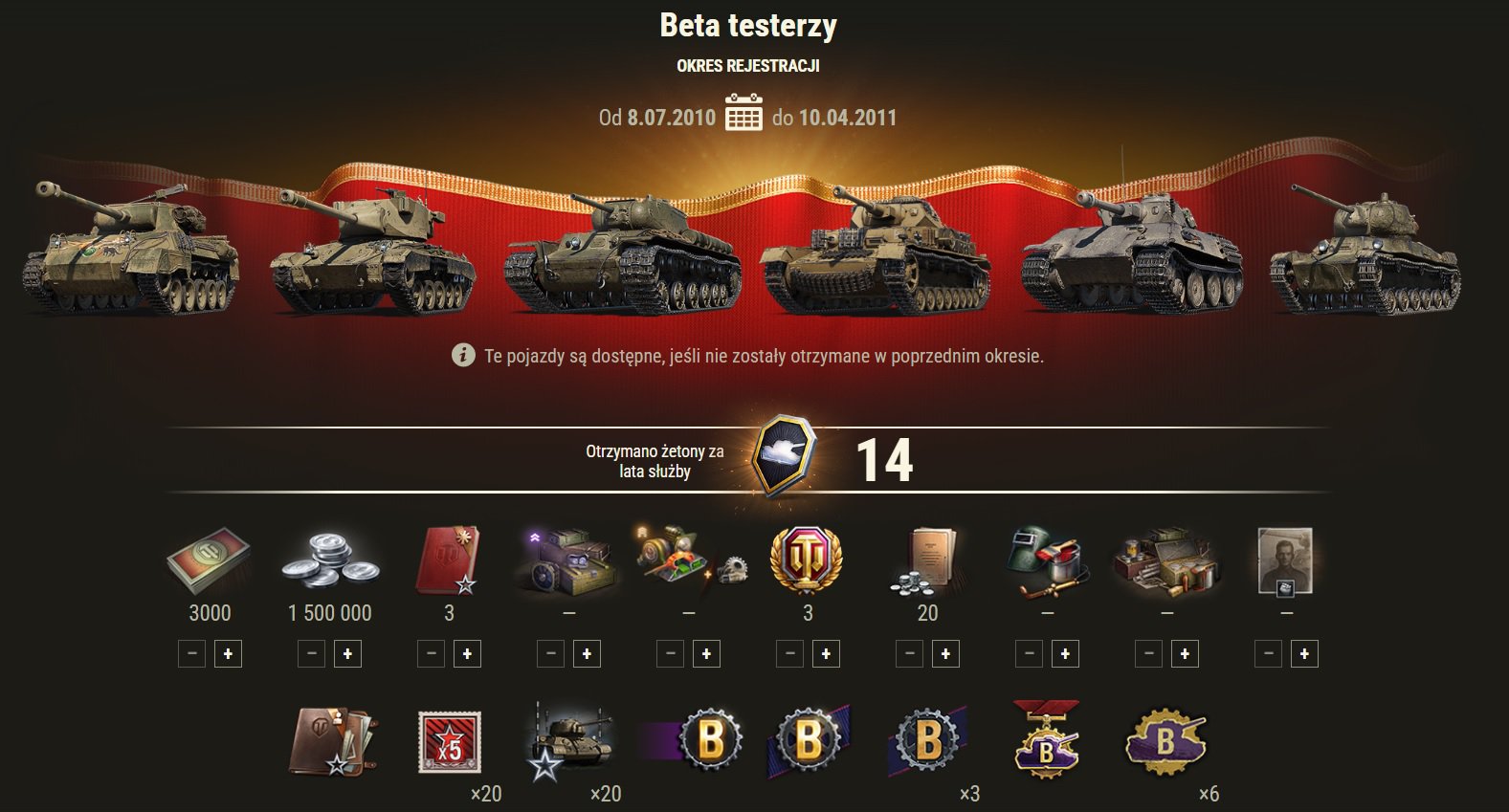Click the crew member portrait photo icon
Viewport: 1509px width, 812px height.
(1285, 560)
